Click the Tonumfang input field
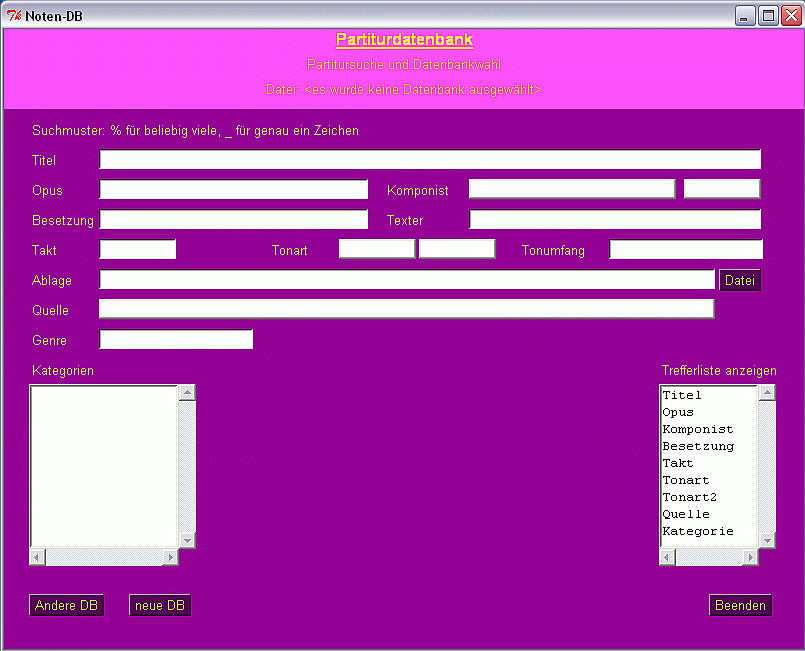Image resolution: width=805 pixels, height=651 pixels. pyautogui.click(x=686, y=250)
